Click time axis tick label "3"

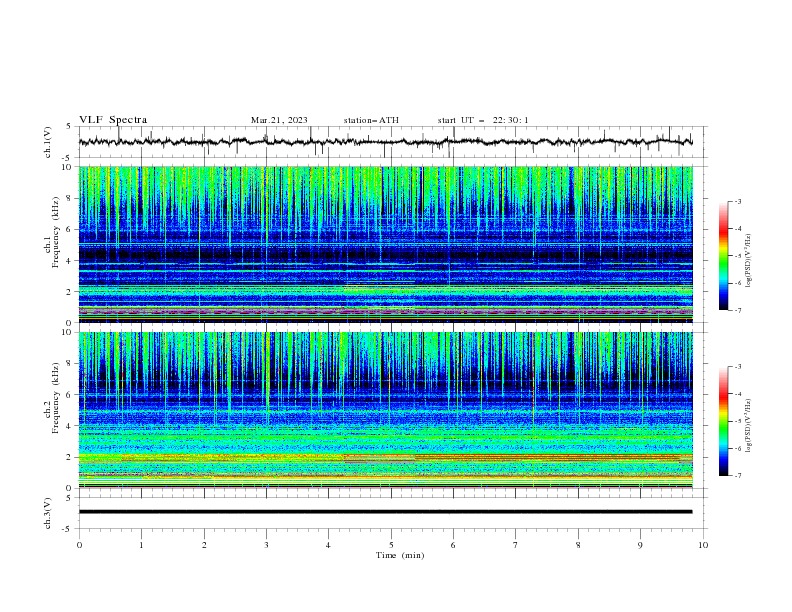point(266,545)
